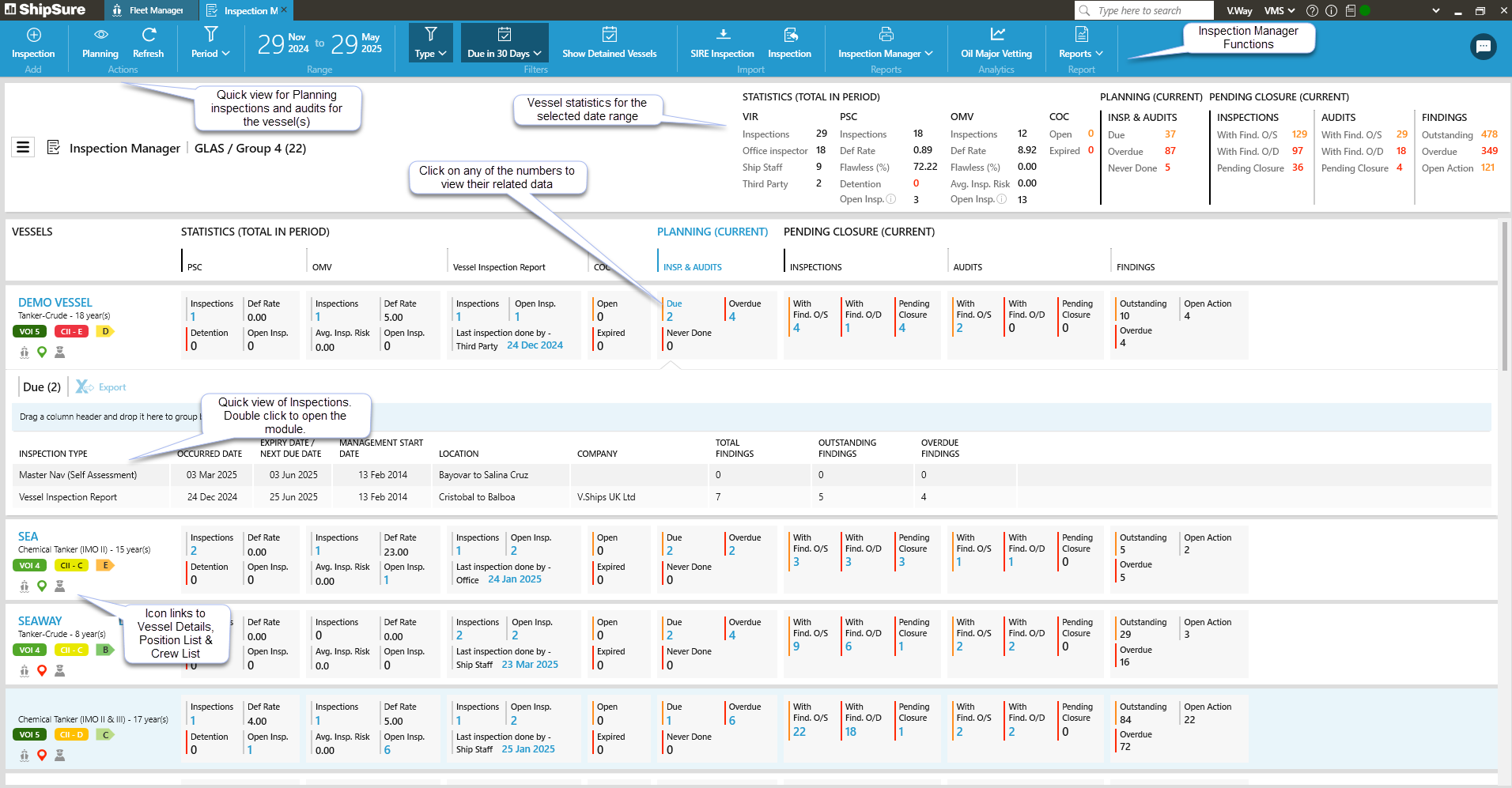
Task: Close the Inspection M tab
Action: (285, 10)
